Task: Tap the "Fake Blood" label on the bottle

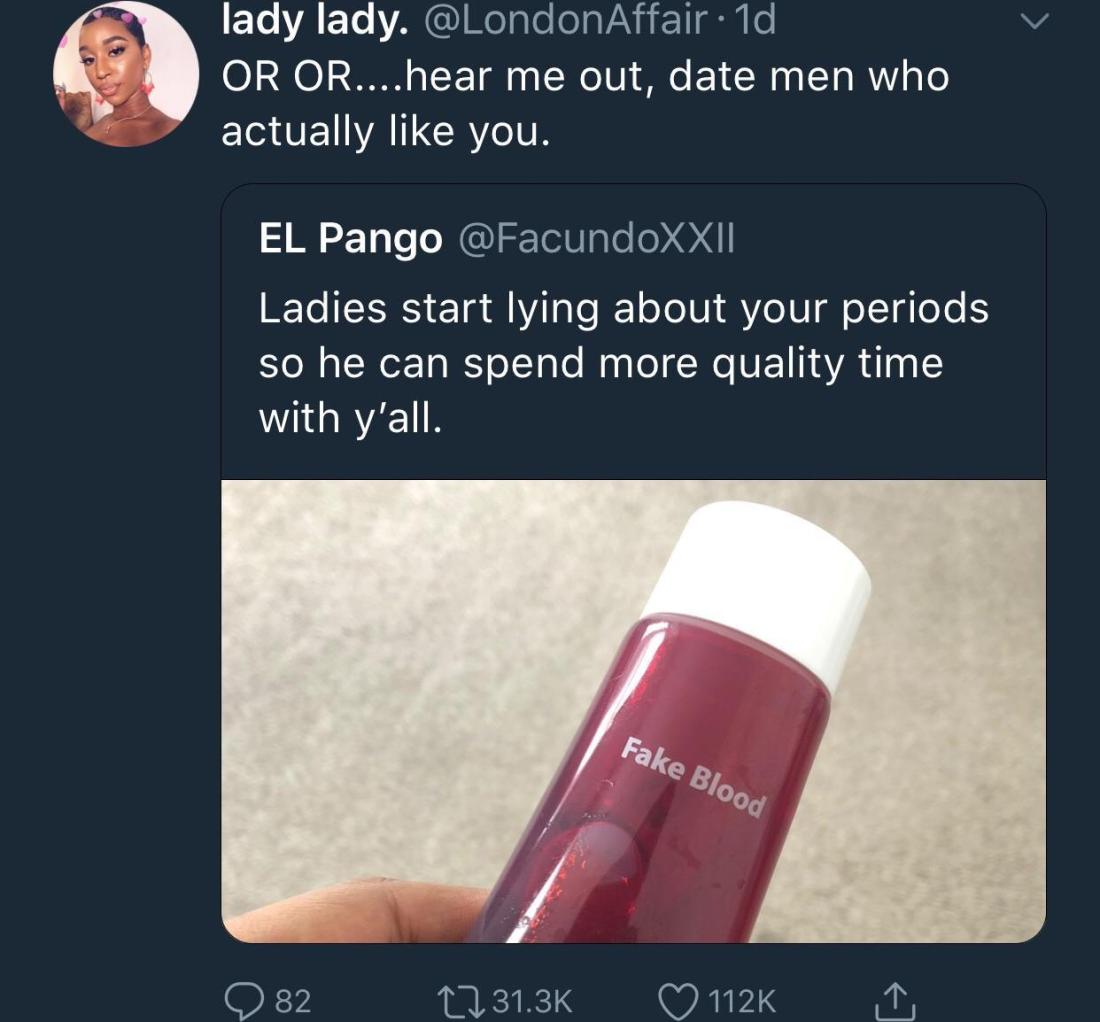Action: coord(694,777)
